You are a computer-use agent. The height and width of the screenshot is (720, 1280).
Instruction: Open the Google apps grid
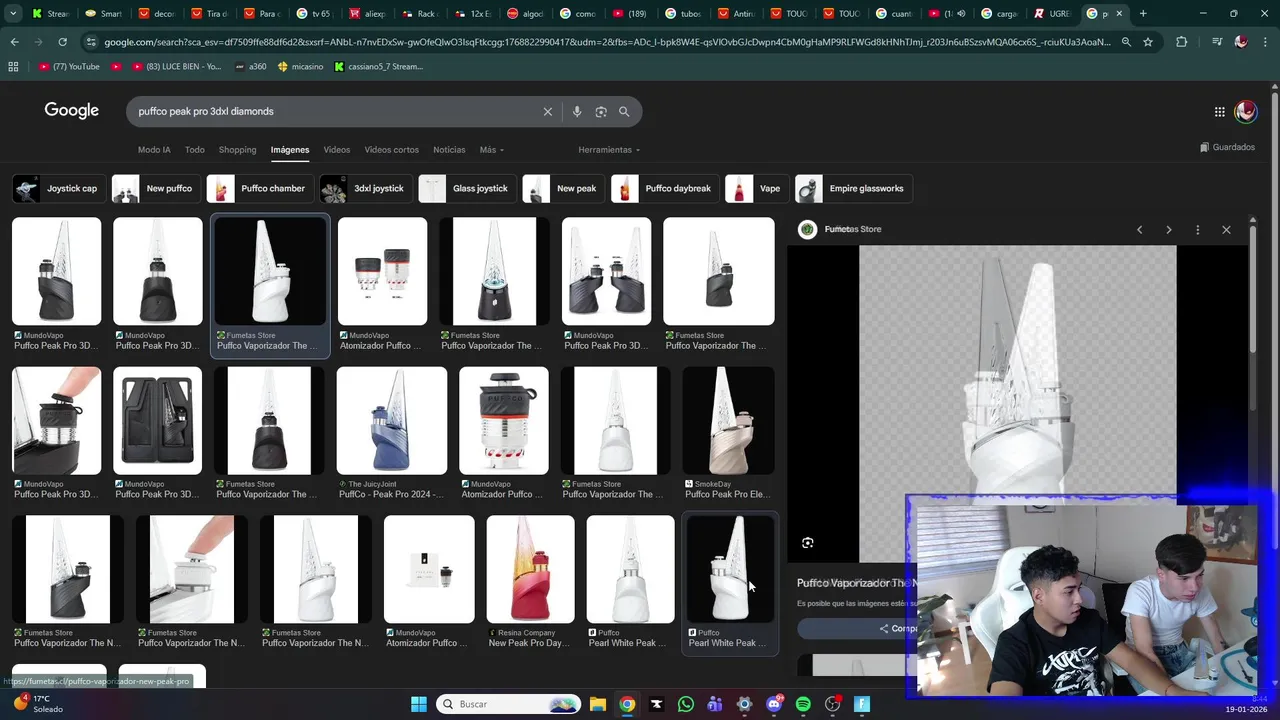tap(1219, 112)
